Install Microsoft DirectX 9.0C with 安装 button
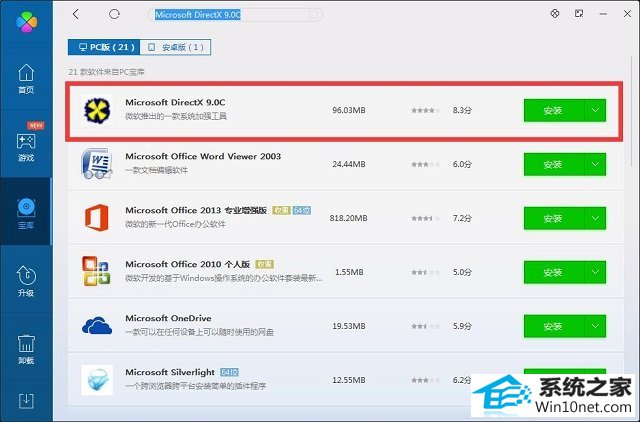This screenshot has height=422, width=640. point(554,111)
